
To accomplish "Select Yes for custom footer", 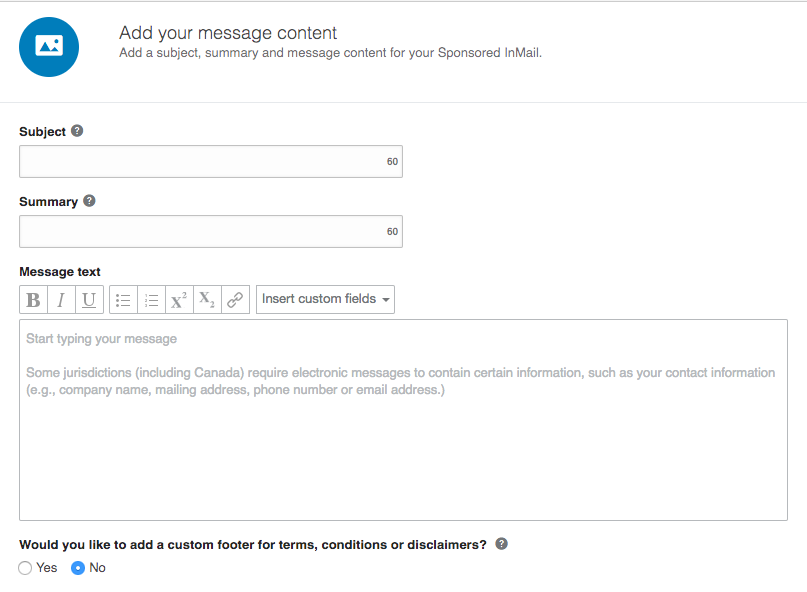I will coord(25,568).
